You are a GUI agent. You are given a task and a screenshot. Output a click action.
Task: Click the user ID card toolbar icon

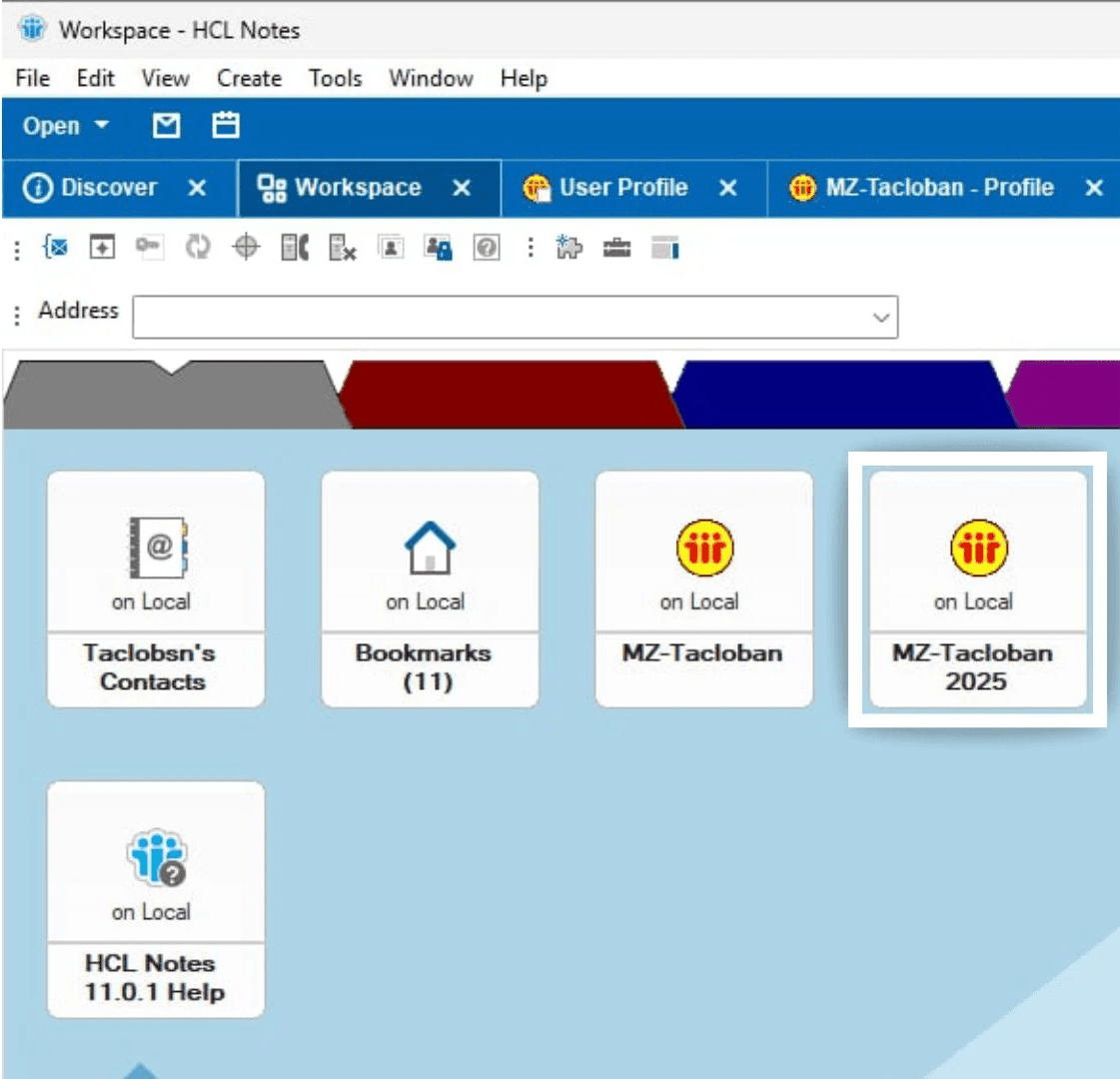[x=391, y=248]
